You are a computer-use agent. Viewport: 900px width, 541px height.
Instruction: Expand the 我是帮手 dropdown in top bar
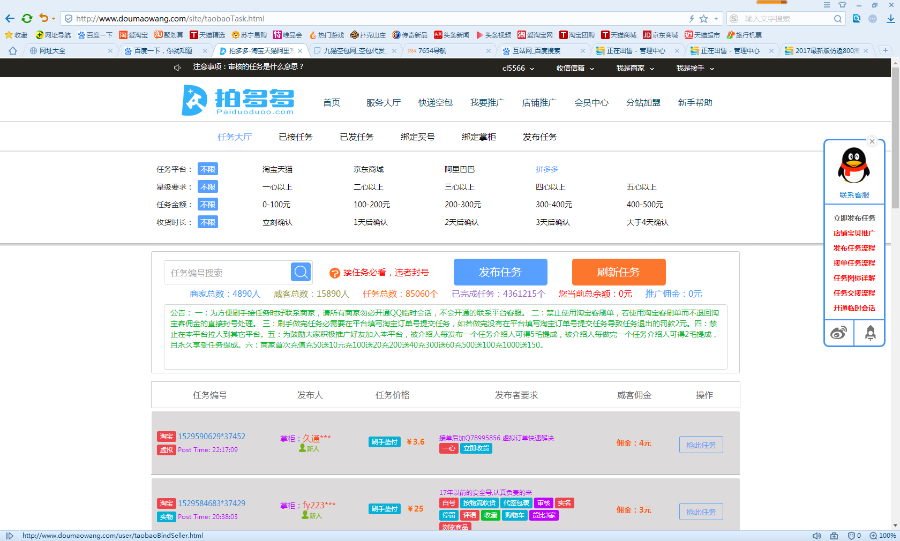click(691, 68)
